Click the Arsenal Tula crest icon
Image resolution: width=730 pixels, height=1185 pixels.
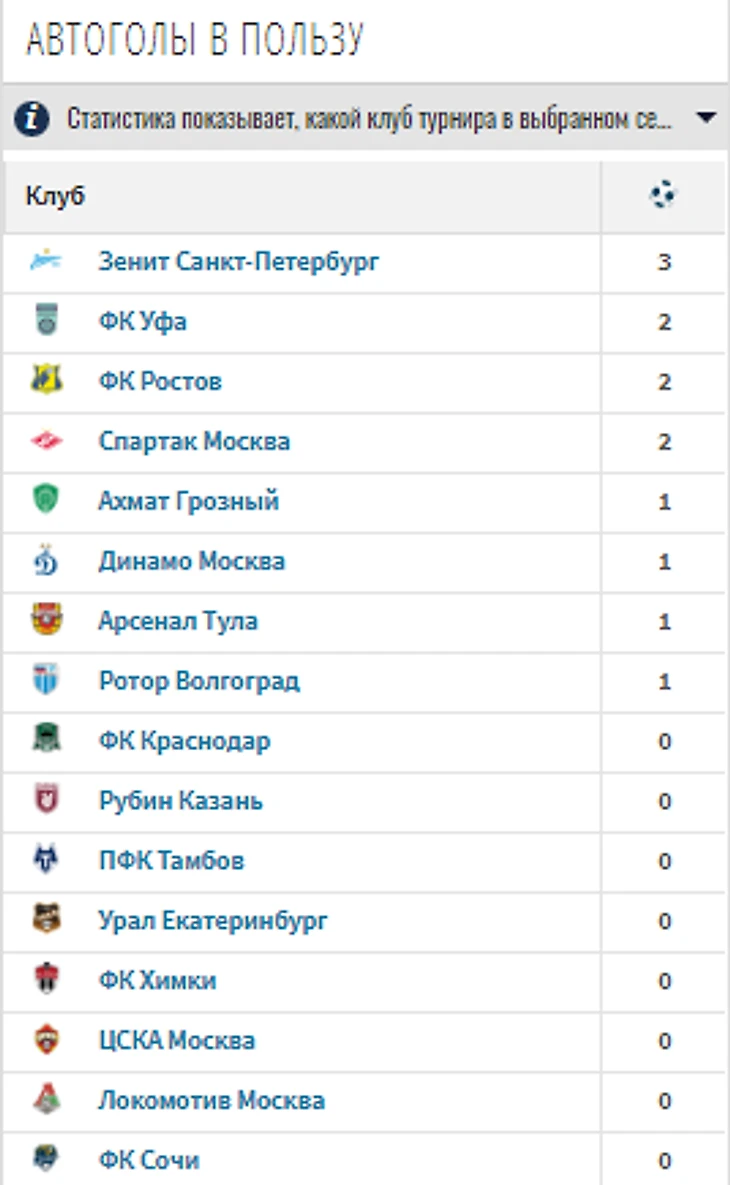tap(46, 620)
